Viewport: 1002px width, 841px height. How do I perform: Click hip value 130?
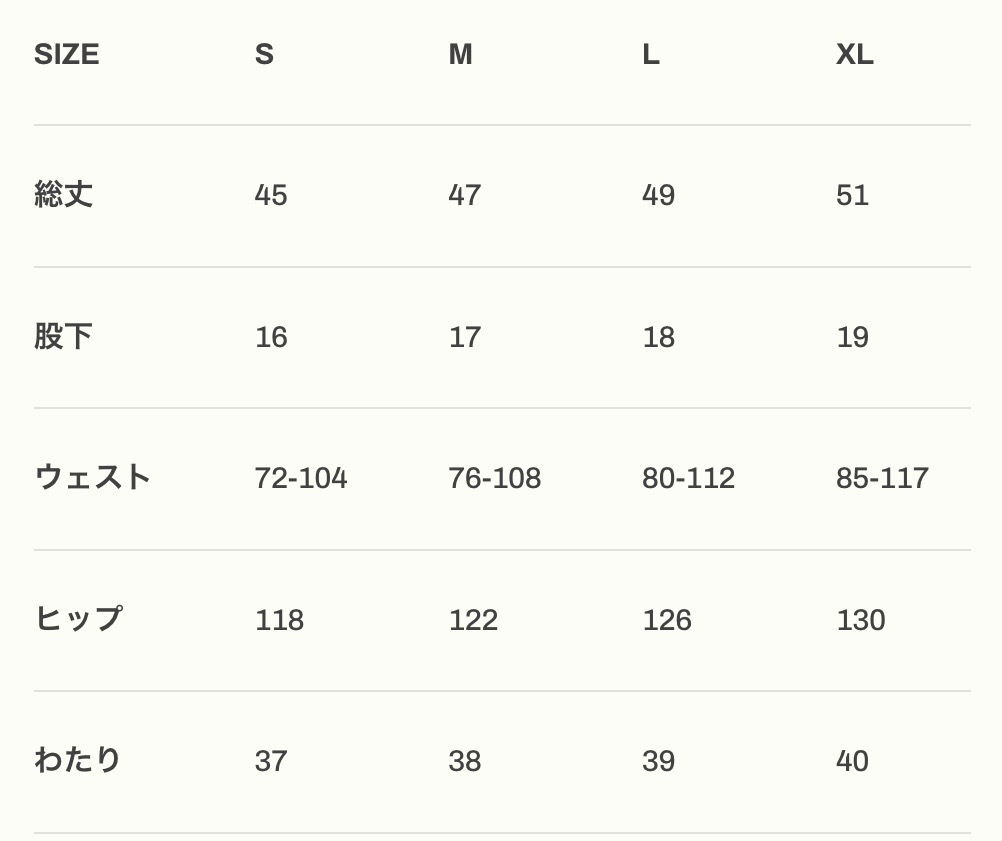861,620
